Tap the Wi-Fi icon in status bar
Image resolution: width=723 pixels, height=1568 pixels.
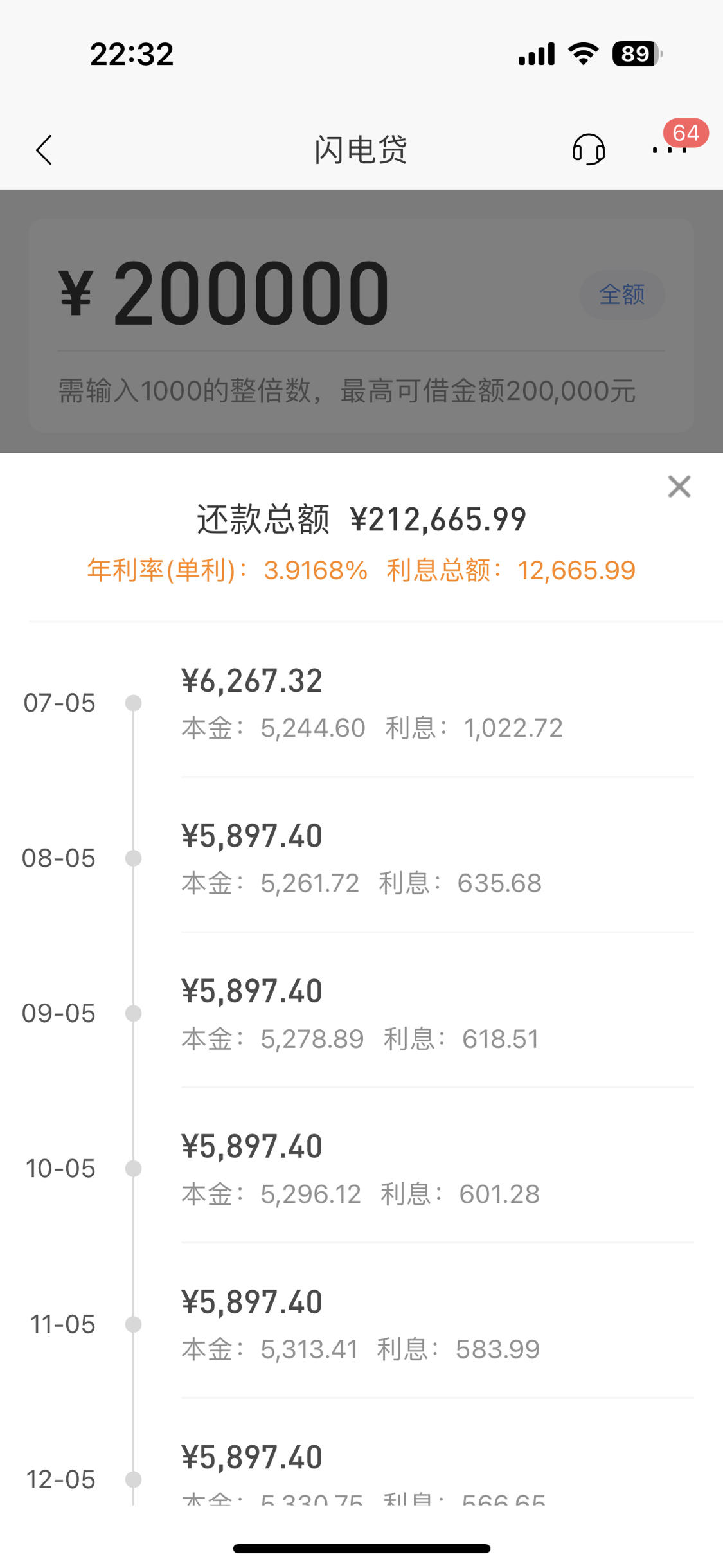pos(584,53)
